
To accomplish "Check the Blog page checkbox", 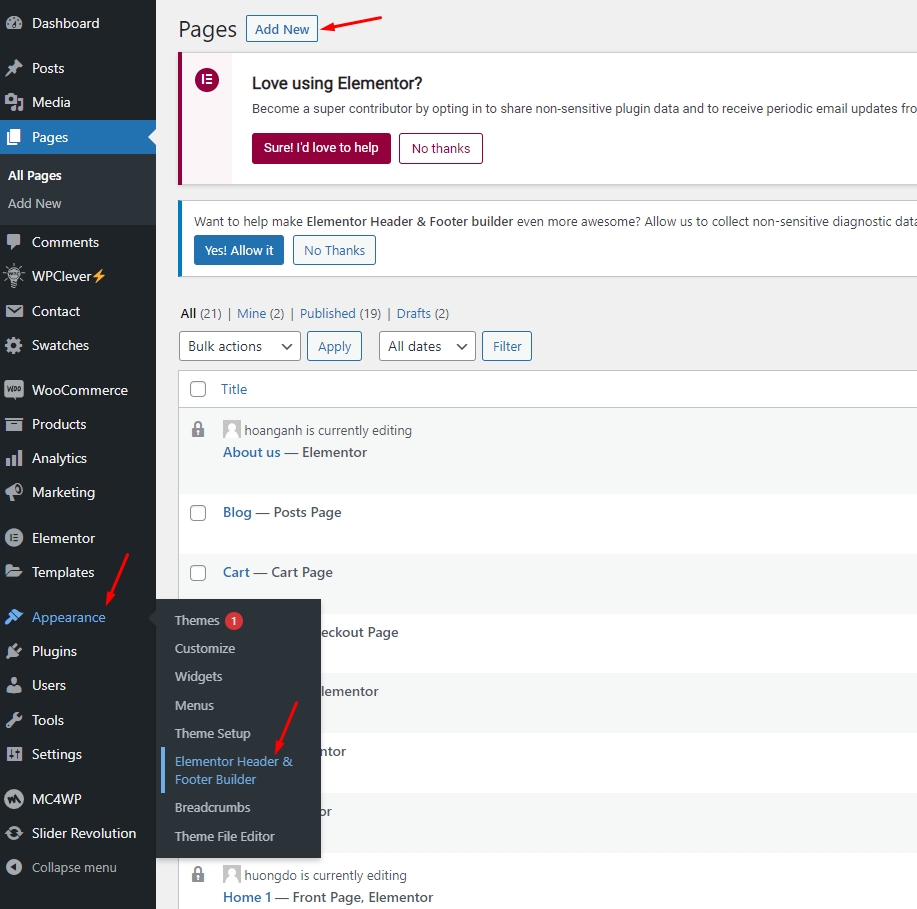I will pyautogui.click(x=198, y=513).
